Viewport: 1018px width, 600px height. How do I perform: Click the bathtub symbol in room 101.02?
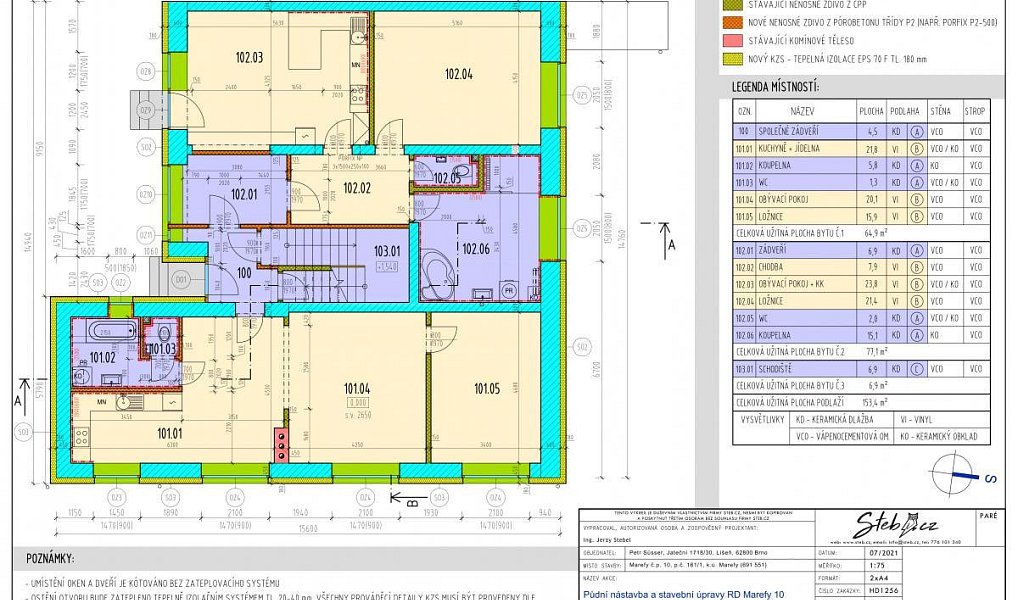pyautogui.click(x=113, y=331)
